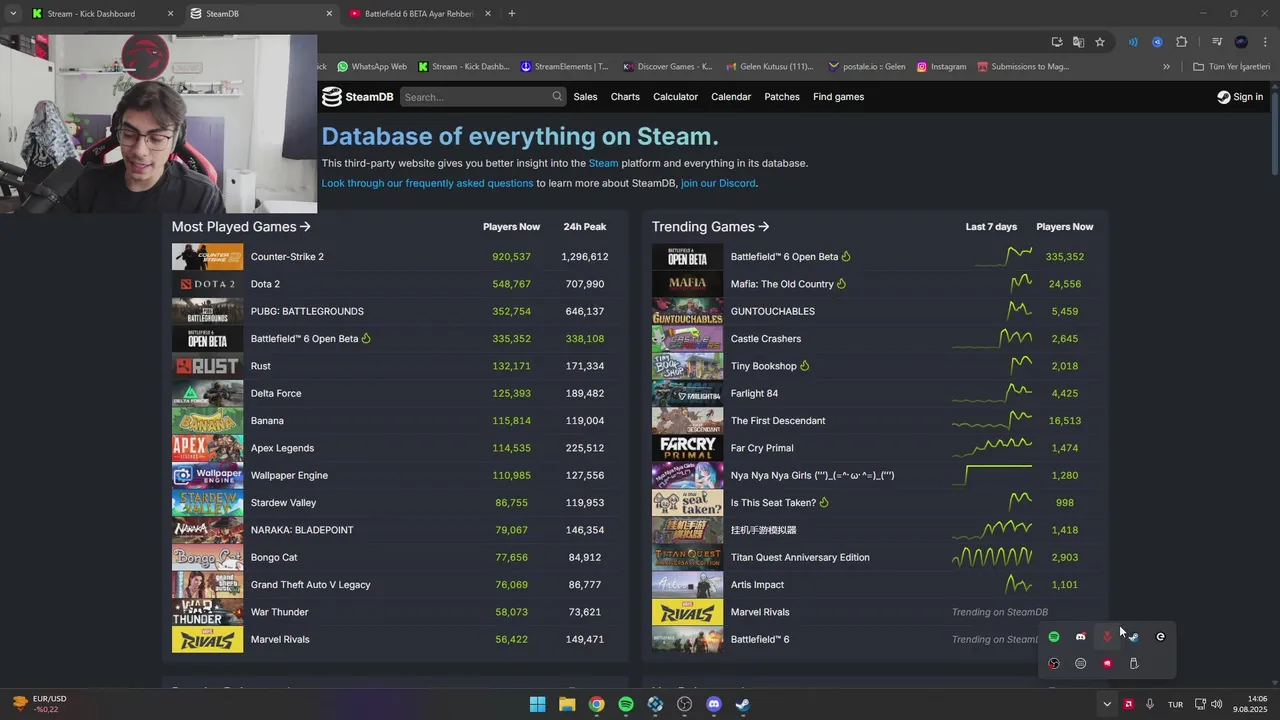The image size is (1280, 720).
Task: Open the StreamElements bookmark
Action: click(x=564, y=67)
